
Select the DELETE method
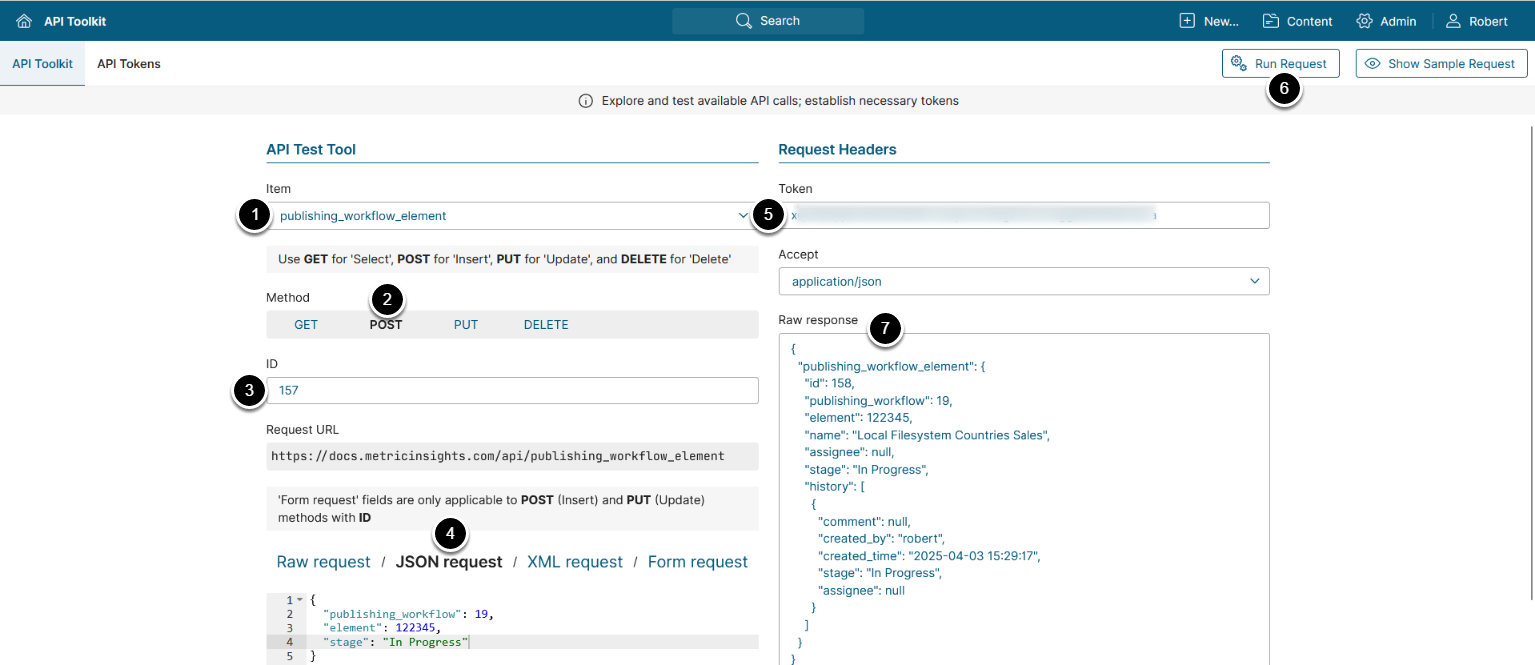click(546, 325)
